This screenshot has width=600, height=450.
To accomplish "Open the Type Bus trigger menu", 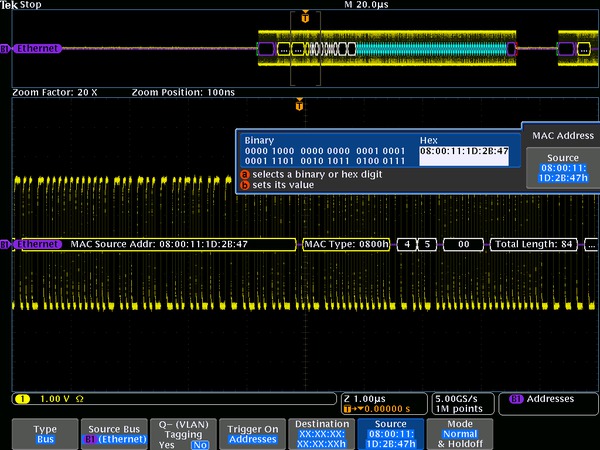I will pyautogui.click(x=45, y=432).
